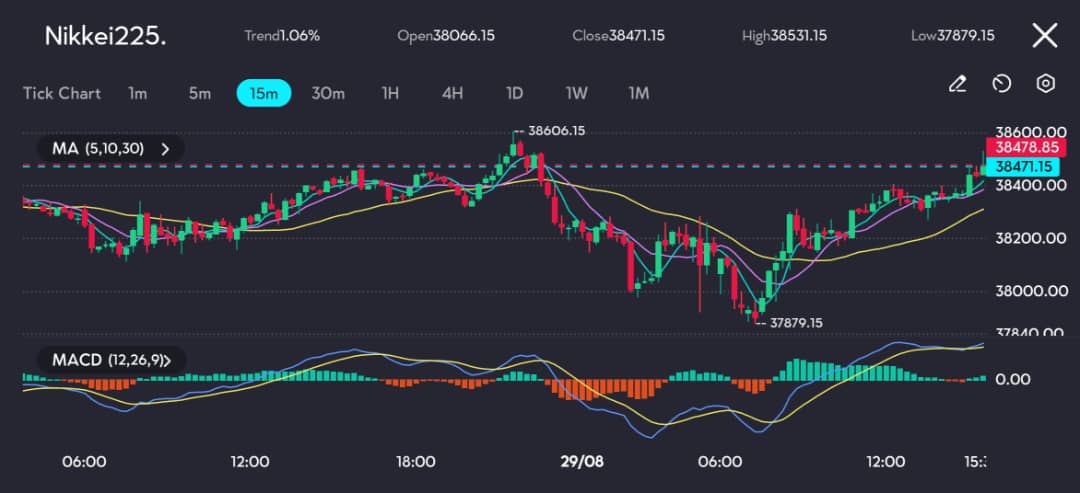Expand the MACD (12,26,9) indicator
1080x493 pixels.
coord(109,360)
